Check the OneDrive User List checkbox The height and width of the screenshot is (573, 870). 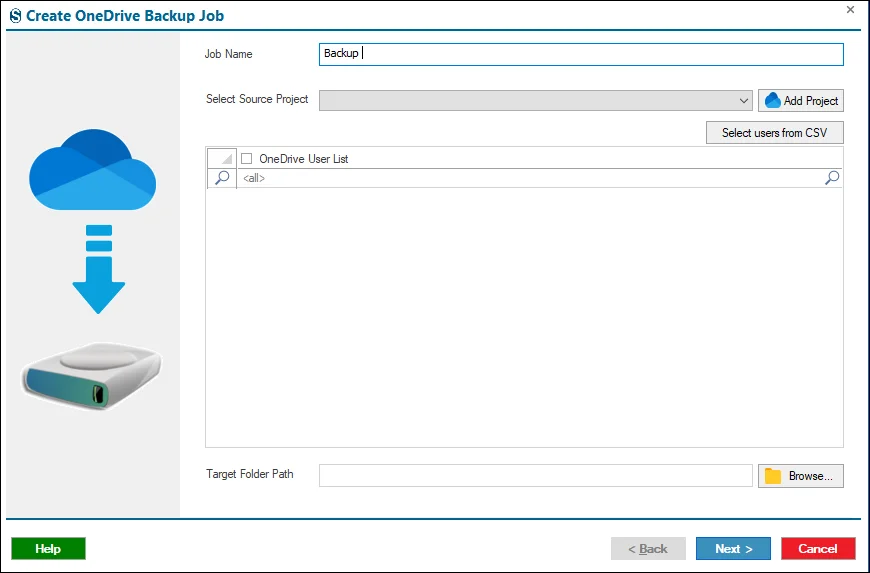coord(247,159)
